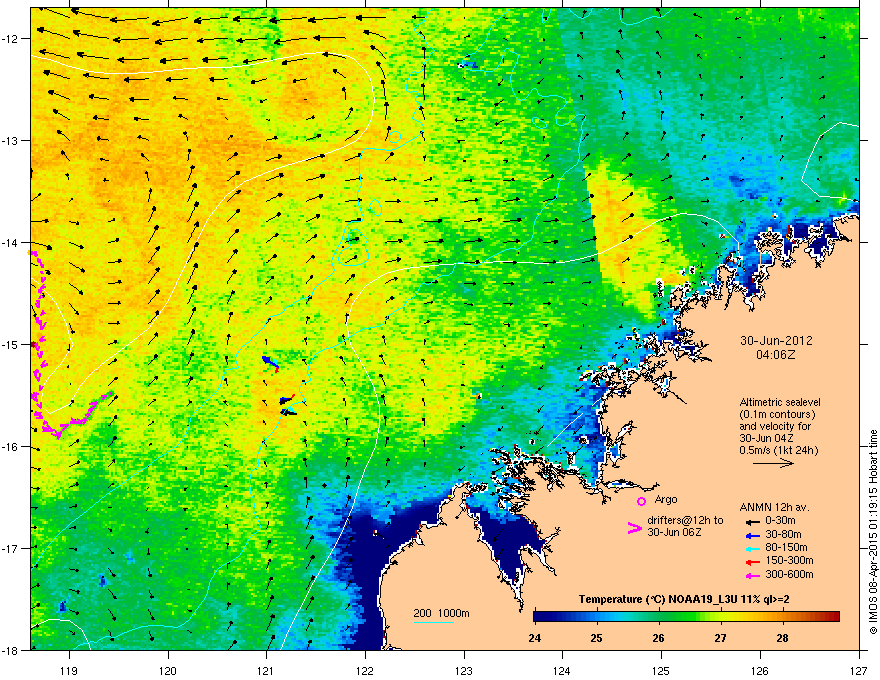The width and height of the screenshot is (880, 680).
Task: Click the latitude axis label -17
Action: click(x=11, y=548)
